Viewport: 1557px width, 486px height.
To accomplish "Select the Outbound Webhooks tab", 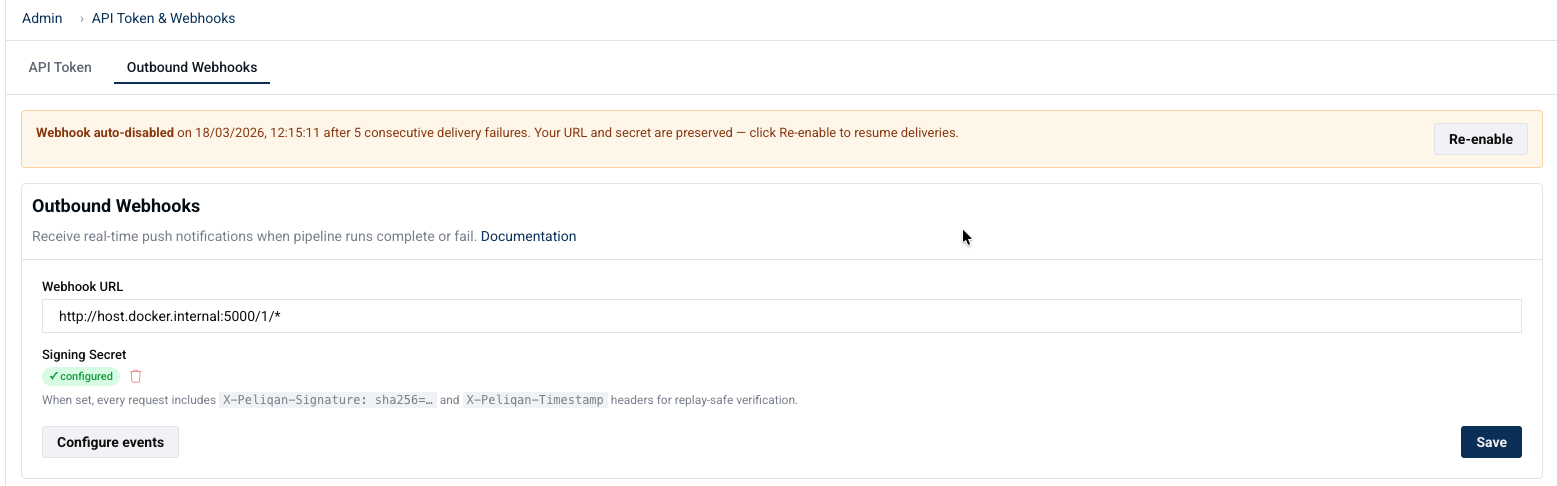I will point(192,67).
